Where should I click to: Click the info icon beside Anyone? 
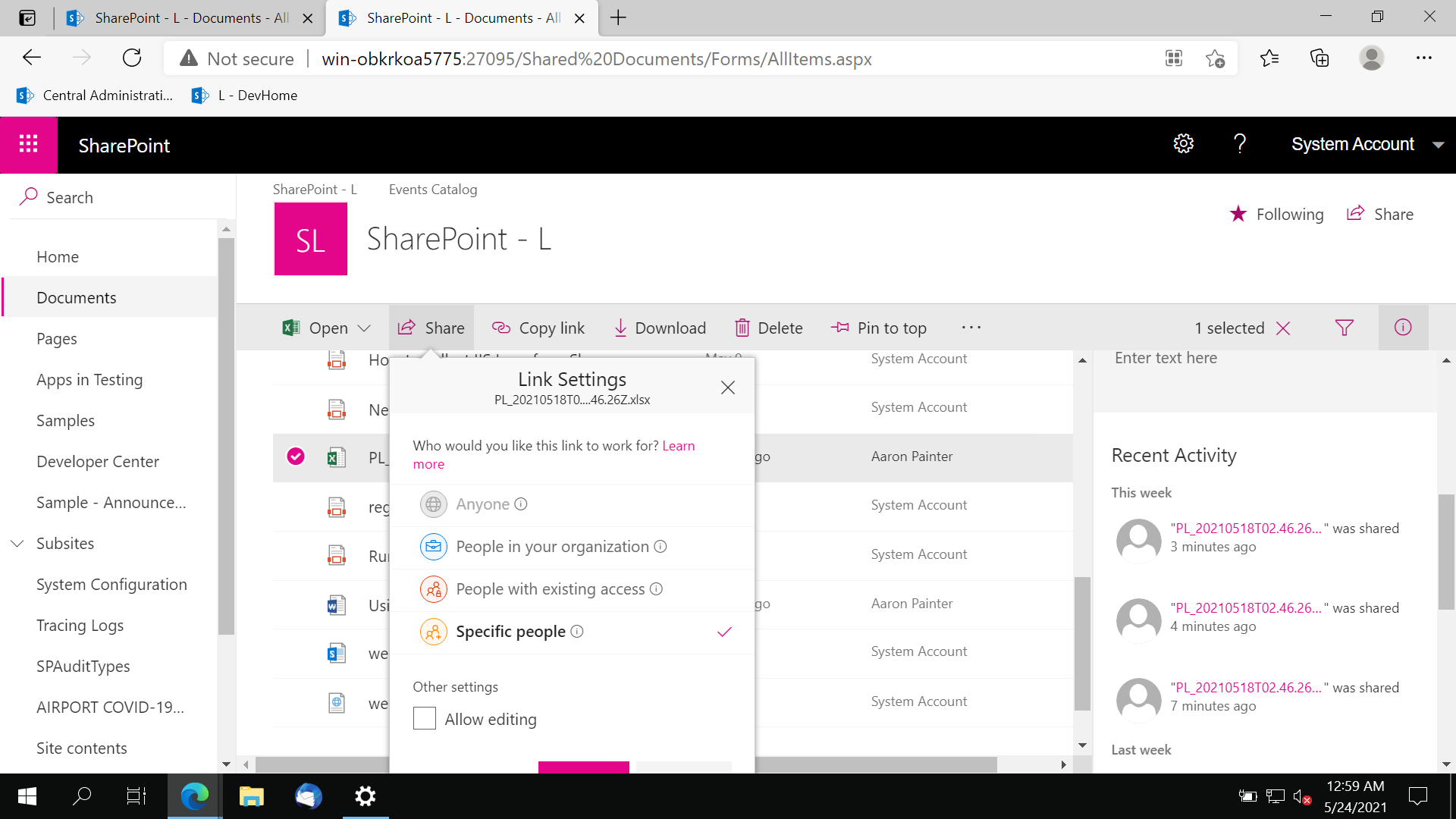521,504
